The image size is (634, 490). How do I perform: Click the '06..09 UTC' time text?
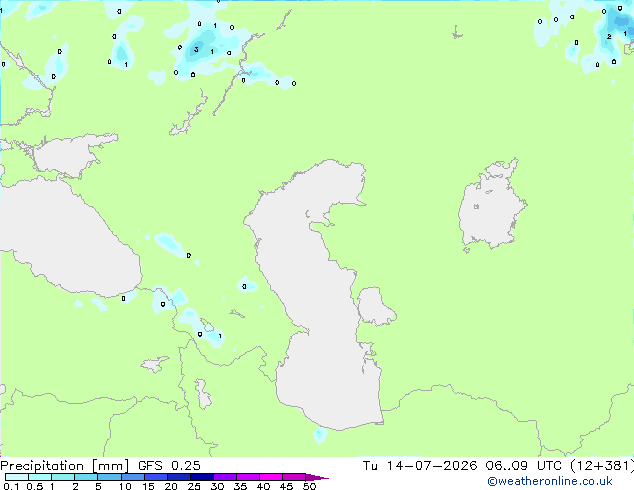pos(523,466)
